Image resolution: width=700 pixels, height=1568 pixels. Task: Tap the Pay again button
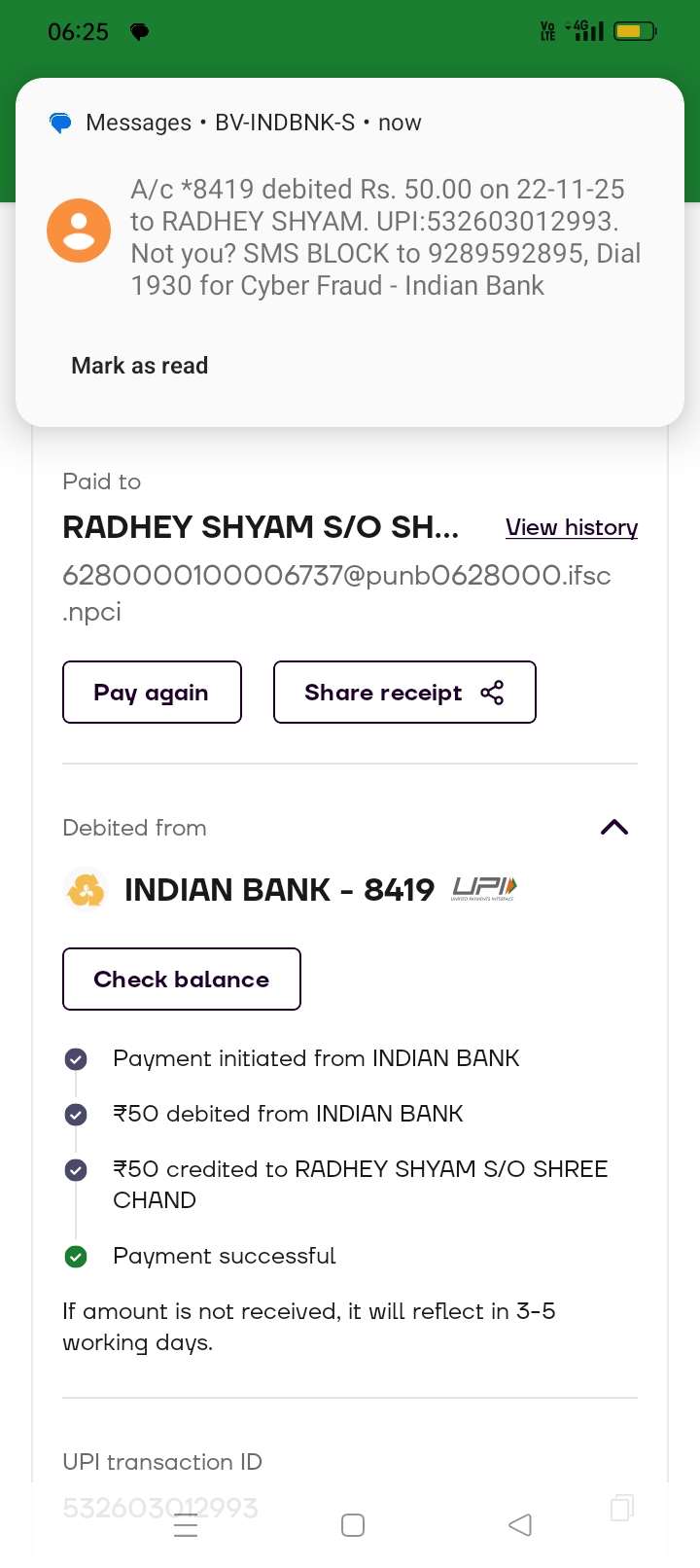152,693
